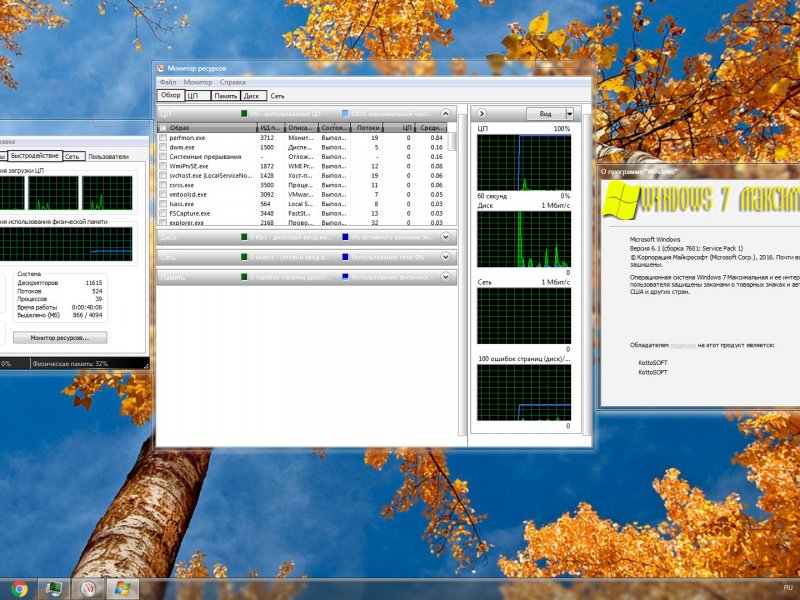Open the Вид dropdown arrow
800x600 pixels.
click(x=569, y=114)
